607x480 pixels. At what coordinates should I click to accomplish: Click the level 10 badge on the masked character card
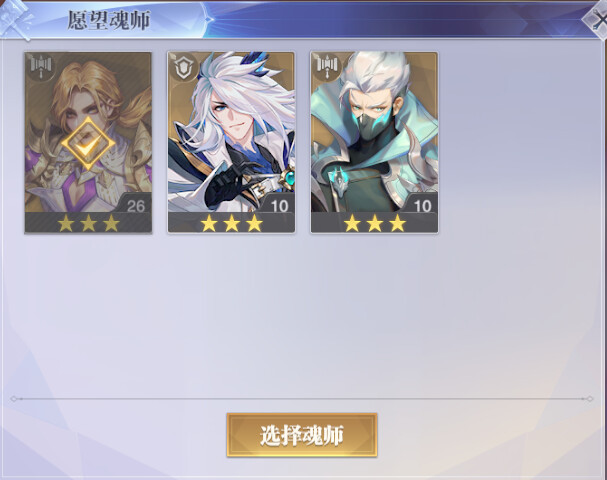(422, 206)
